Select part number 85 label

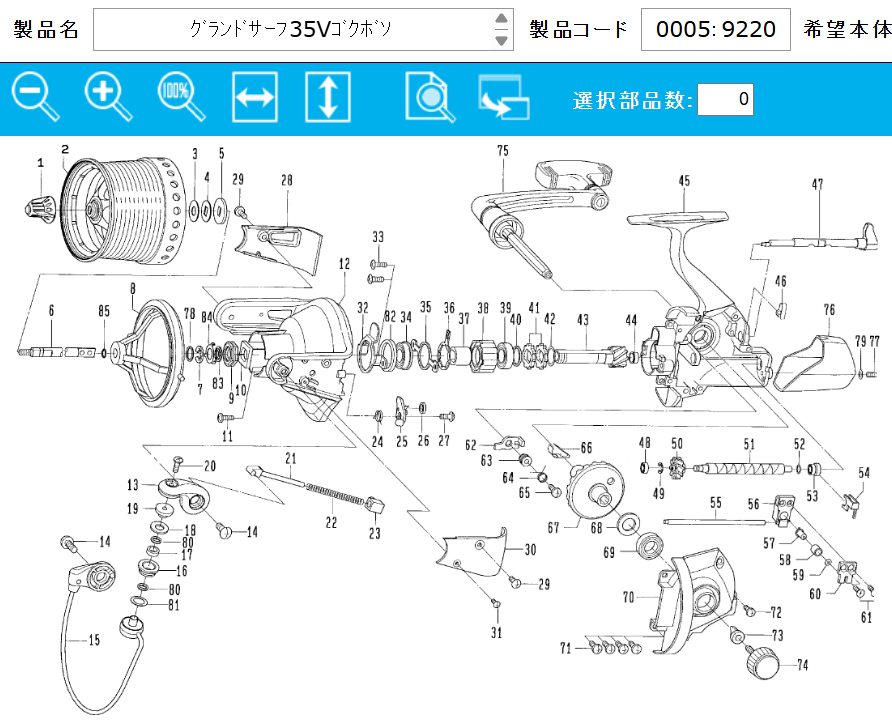(104, 311)
